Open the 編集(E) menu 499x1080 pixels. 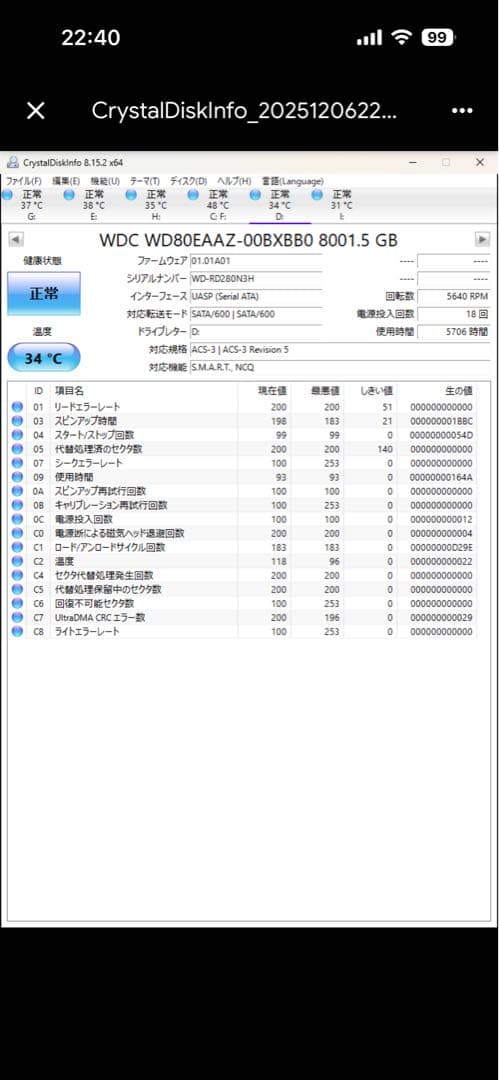tap(65, 181)
